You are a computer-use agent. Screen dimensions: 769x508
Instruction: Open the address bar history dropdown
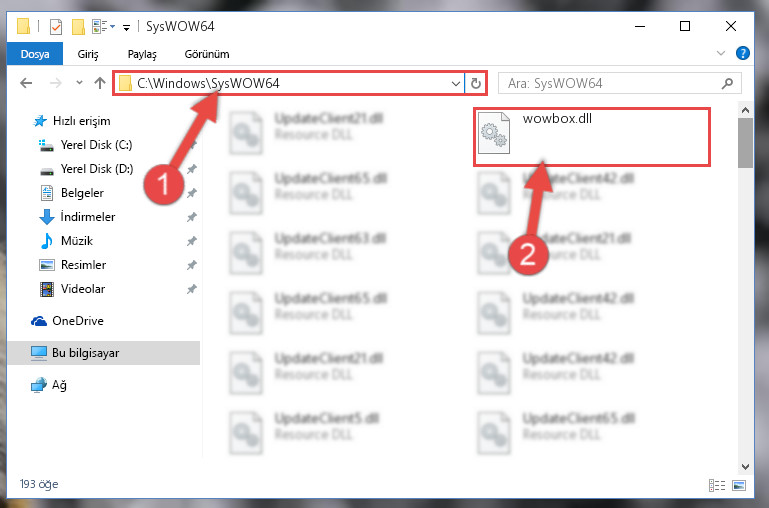(456, 83)
